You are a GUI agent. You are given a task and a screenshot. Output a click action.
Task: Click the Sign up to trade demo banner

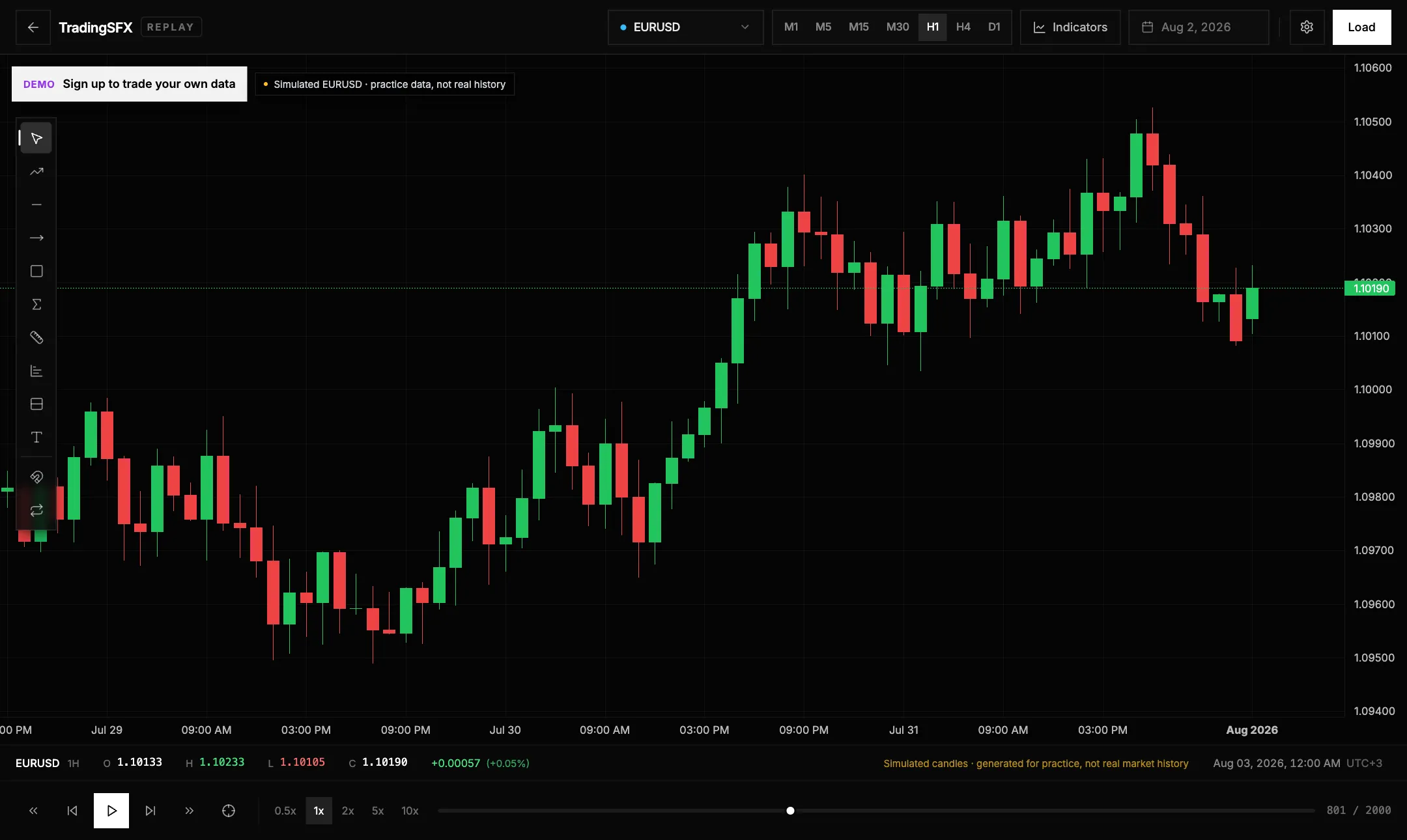(x=129, y=84)
